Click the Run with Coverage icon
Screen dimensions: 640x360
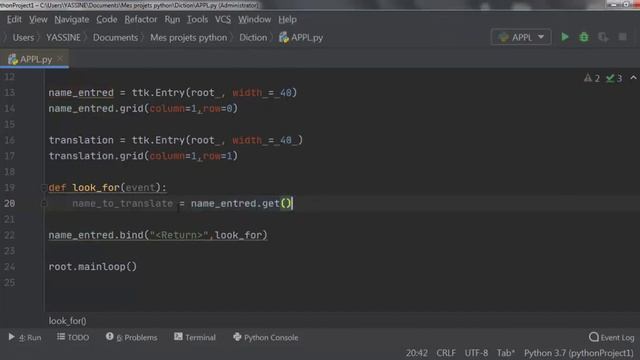603,37
